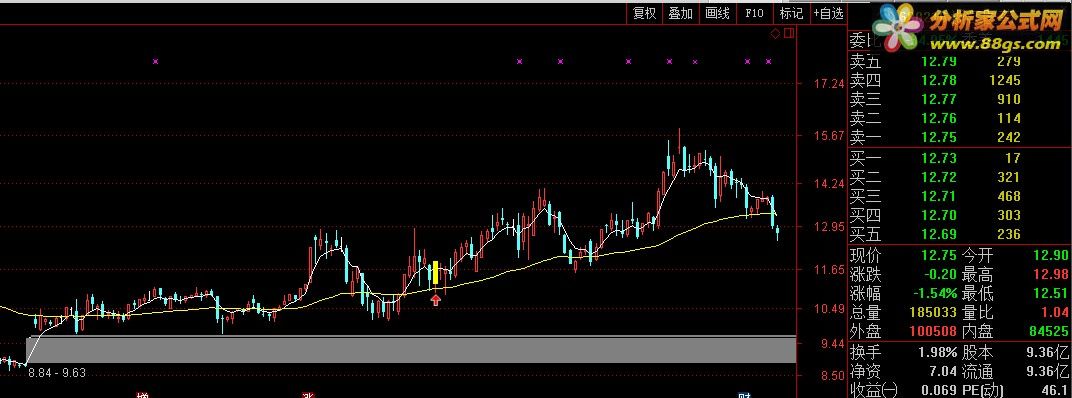
Task: Click the red square window icon beside the diamond
Action: (789, 33)
